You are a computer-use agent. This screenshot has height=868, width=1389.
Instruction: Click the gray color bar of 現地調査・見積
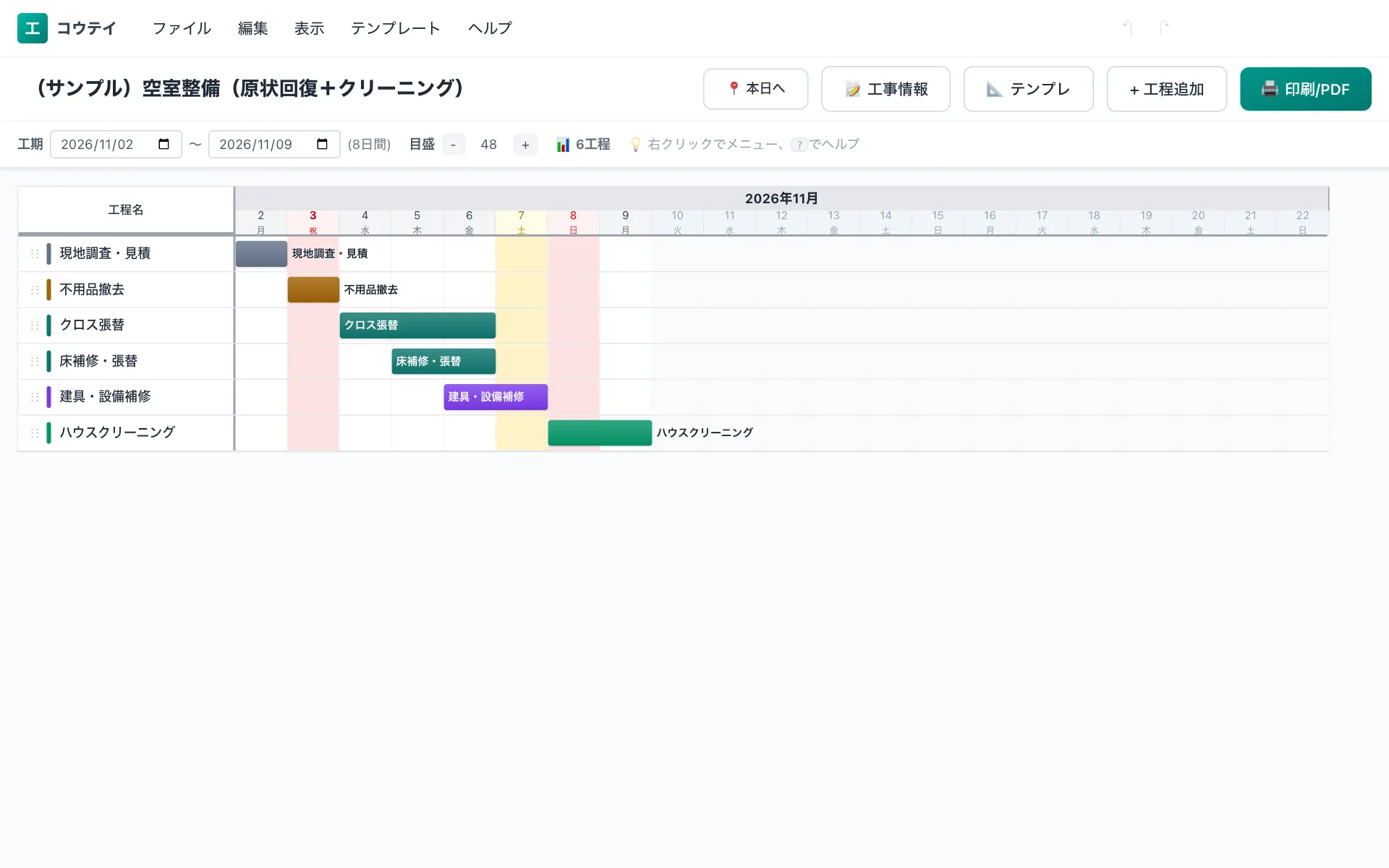[x=48, y=254]
